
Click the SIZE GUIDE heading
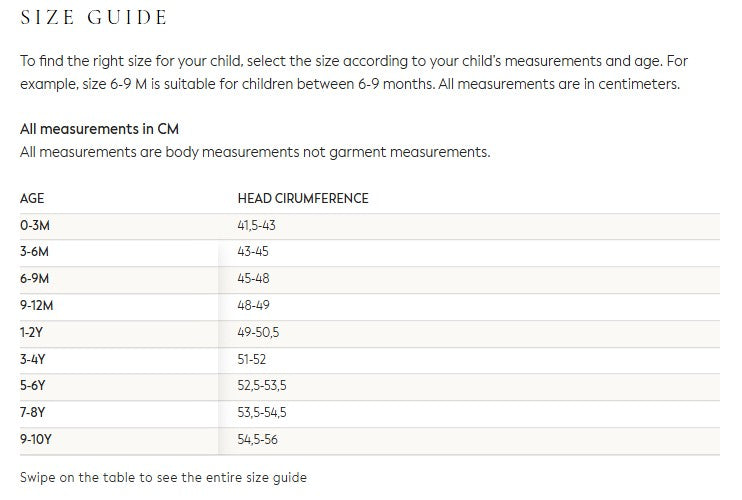click(x=94, y=18)
